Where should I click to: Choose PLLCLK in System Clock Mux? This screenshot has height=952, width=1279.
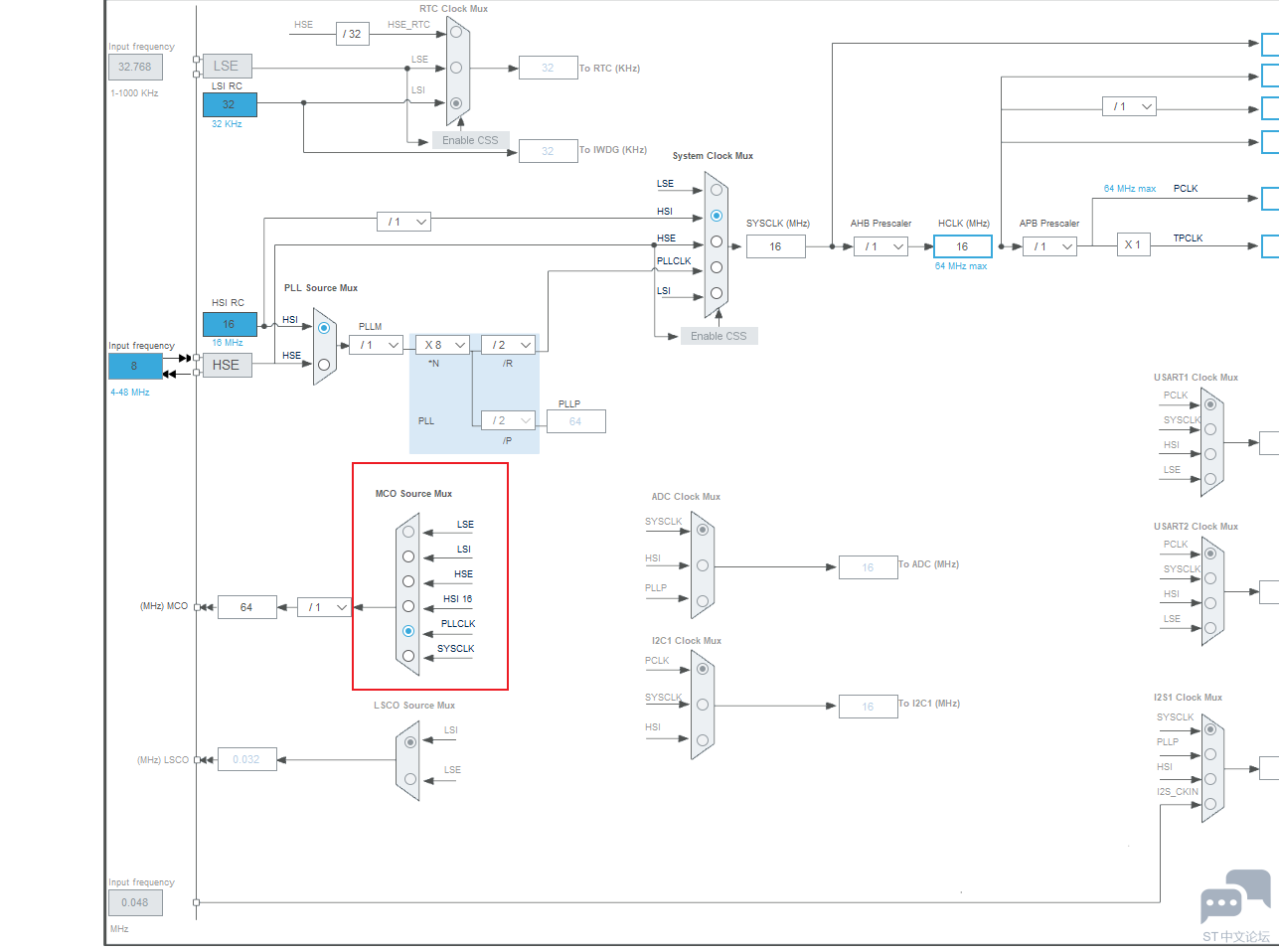click(717, 267)
